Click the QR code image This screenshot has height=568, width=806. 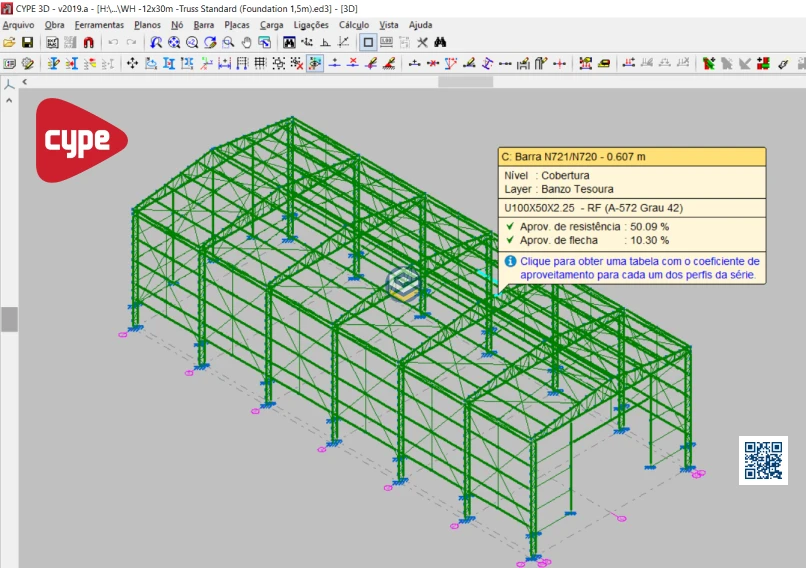pyautogui.click(x=763, y=460)
